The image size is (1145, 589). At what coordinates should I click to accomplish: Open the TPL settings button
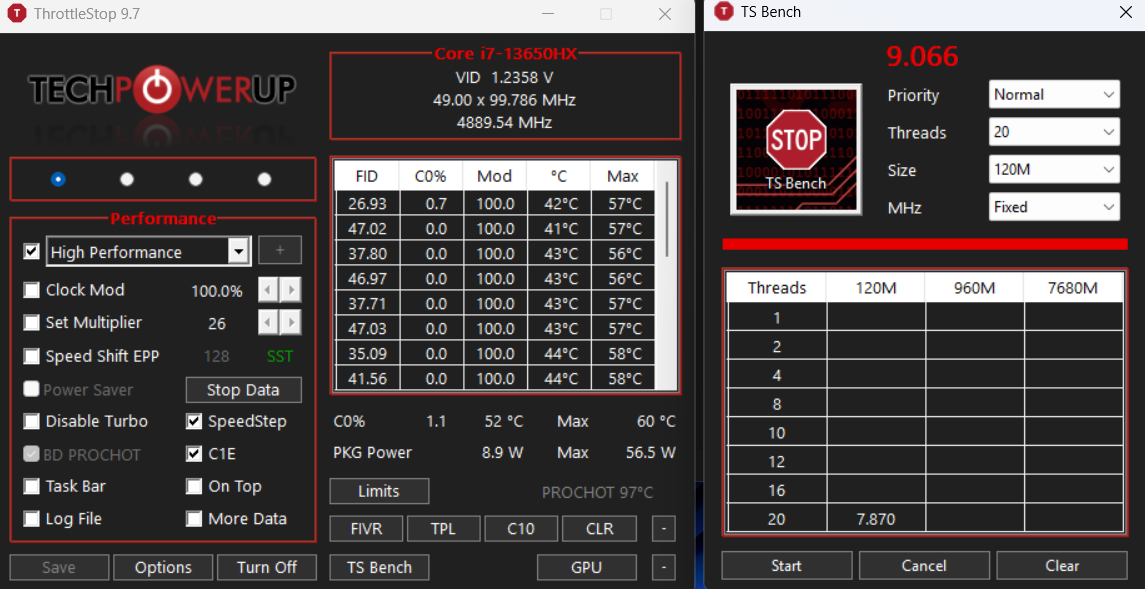[x=444, y=528]
